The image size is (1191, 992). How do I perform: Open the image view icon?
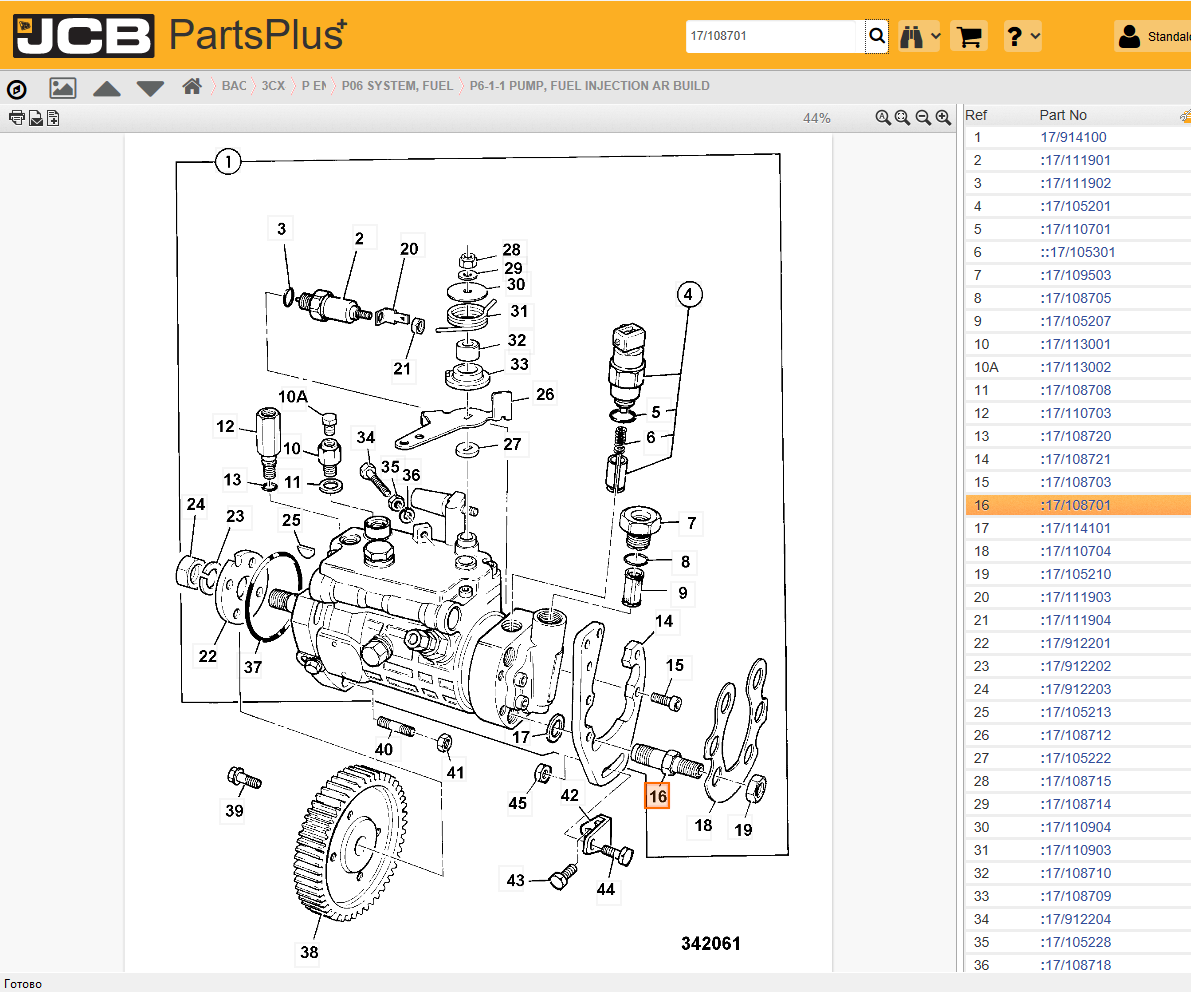(x=63, y=88)
